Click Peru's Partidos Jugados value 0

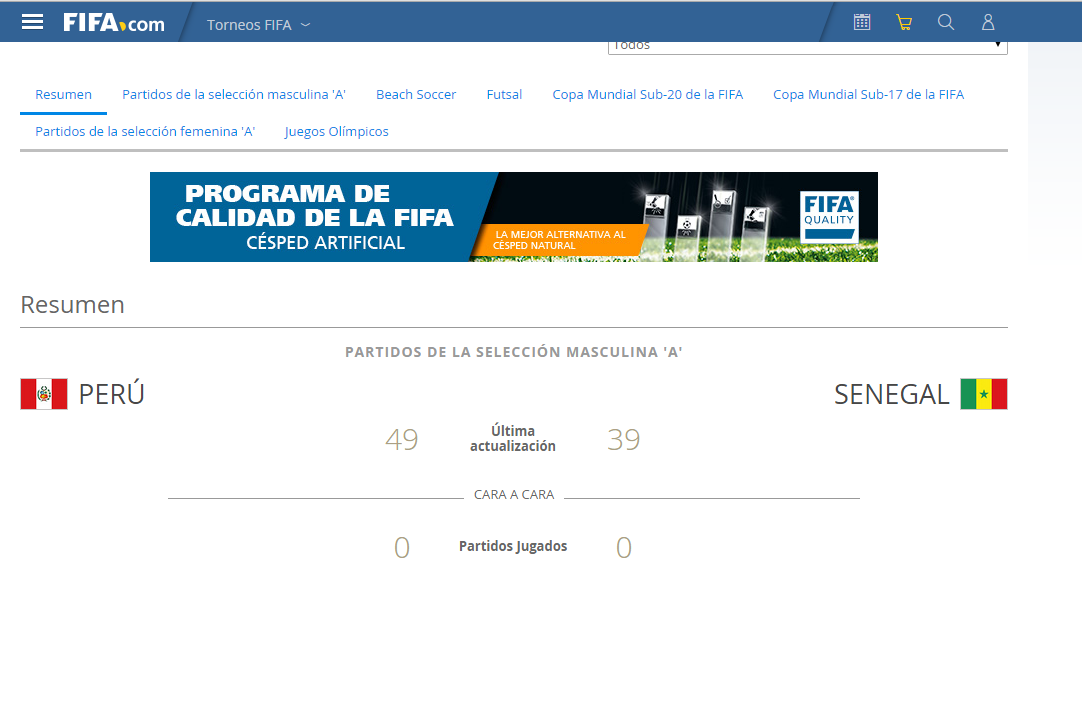[x=402, y=547]
